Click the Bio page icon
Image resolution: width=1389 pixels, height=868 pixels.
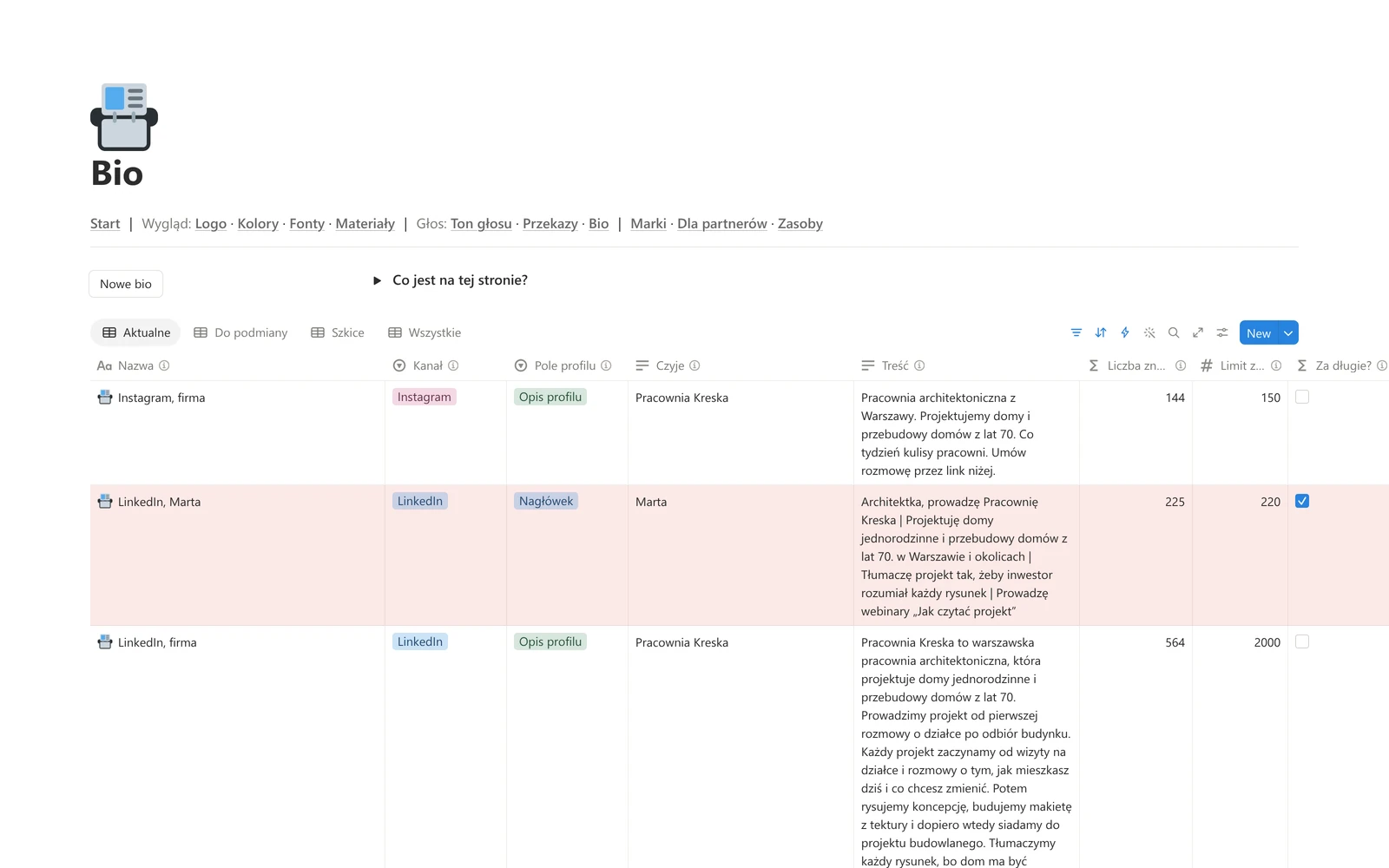pos(124,117)
